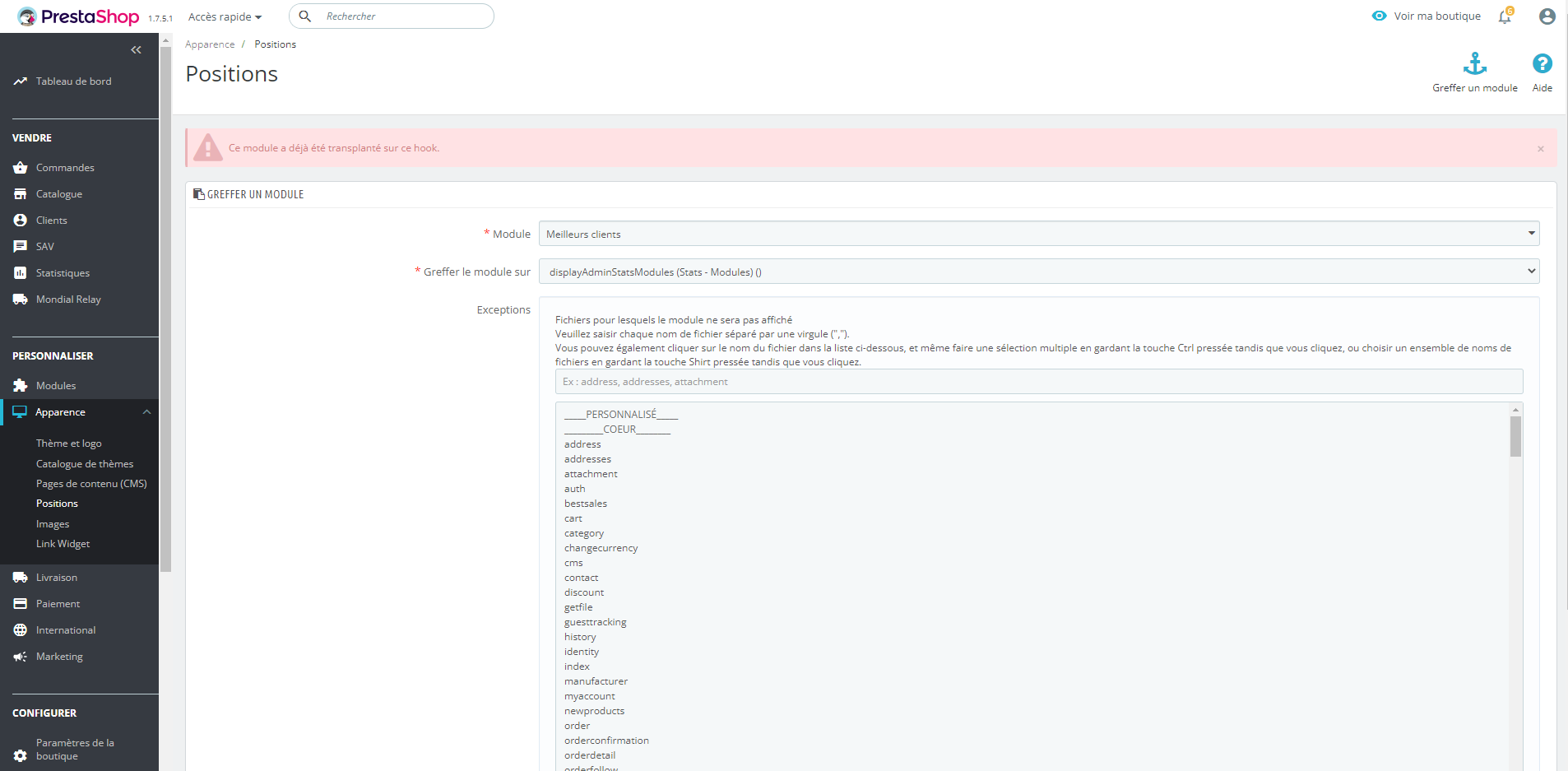This screenshot has width=1568, height=771.
Task: Navigate to Apparence via the breadcrumb link
Action: [x=210, y=44]
